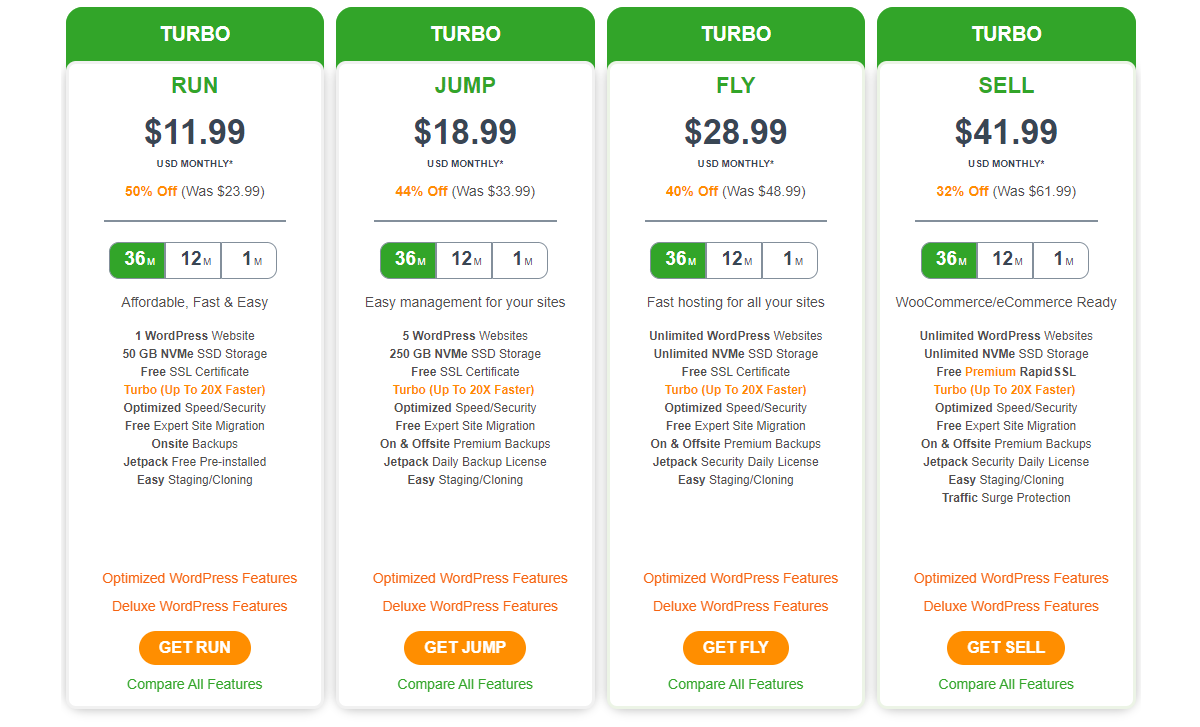Open Compare All Features under Jump plan
This screenshot has height=727, width=1200.
click(465, 684)
